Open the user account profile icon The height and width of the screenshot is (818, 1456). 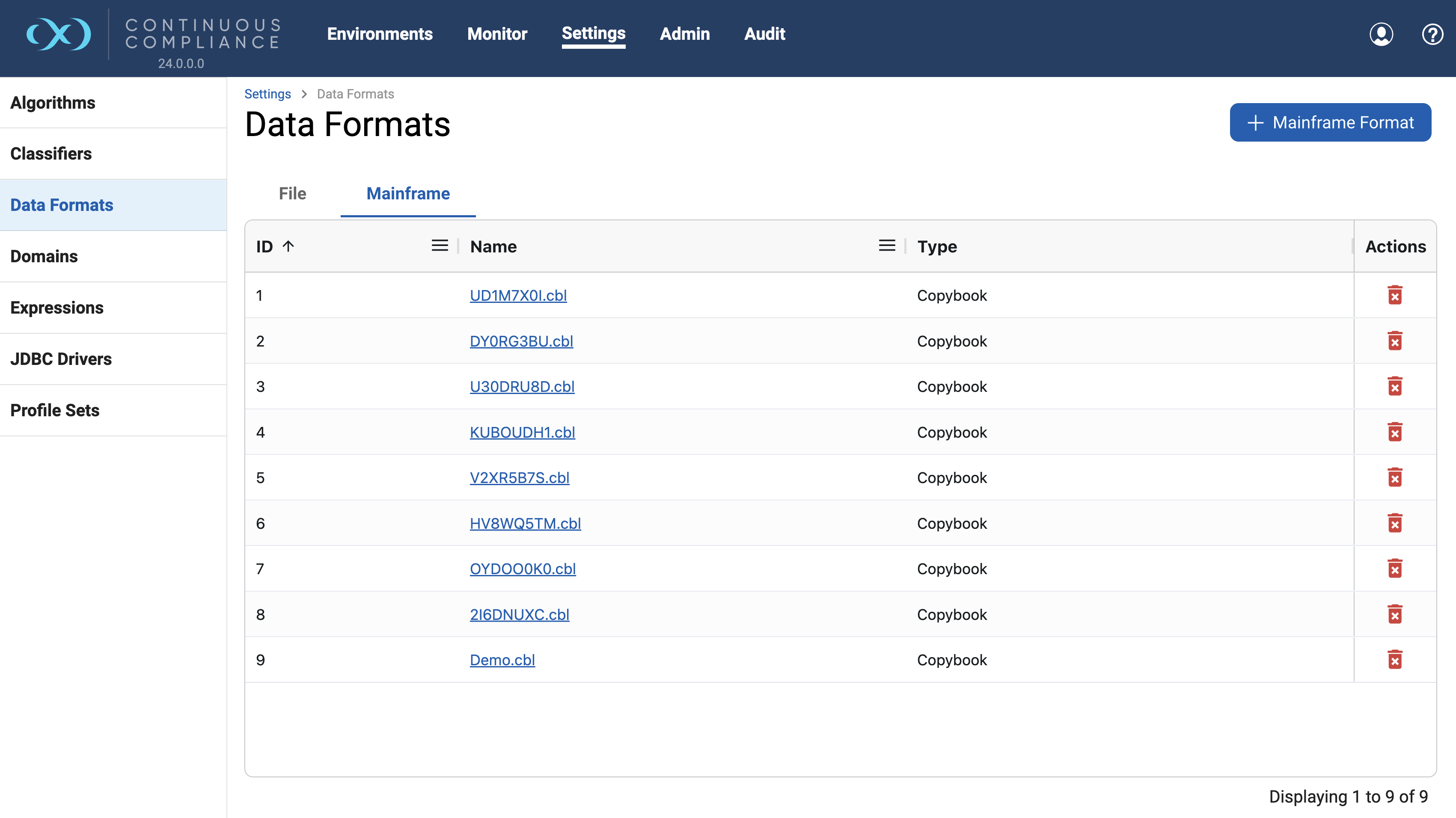(1381, 34)
